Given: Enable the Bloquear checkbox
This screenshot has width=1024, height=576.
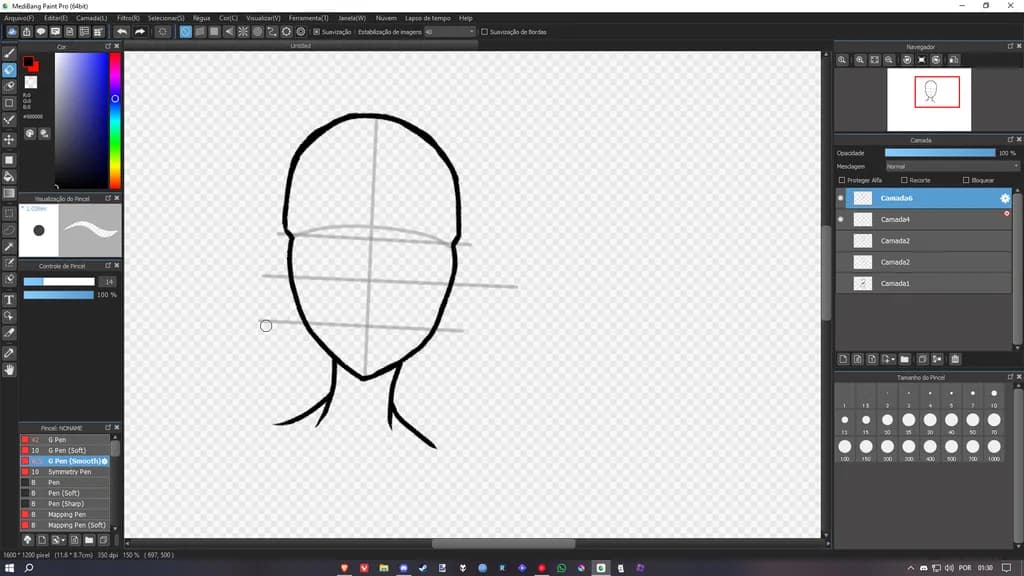Looking at the screenshot, I should tap(966, 180).
